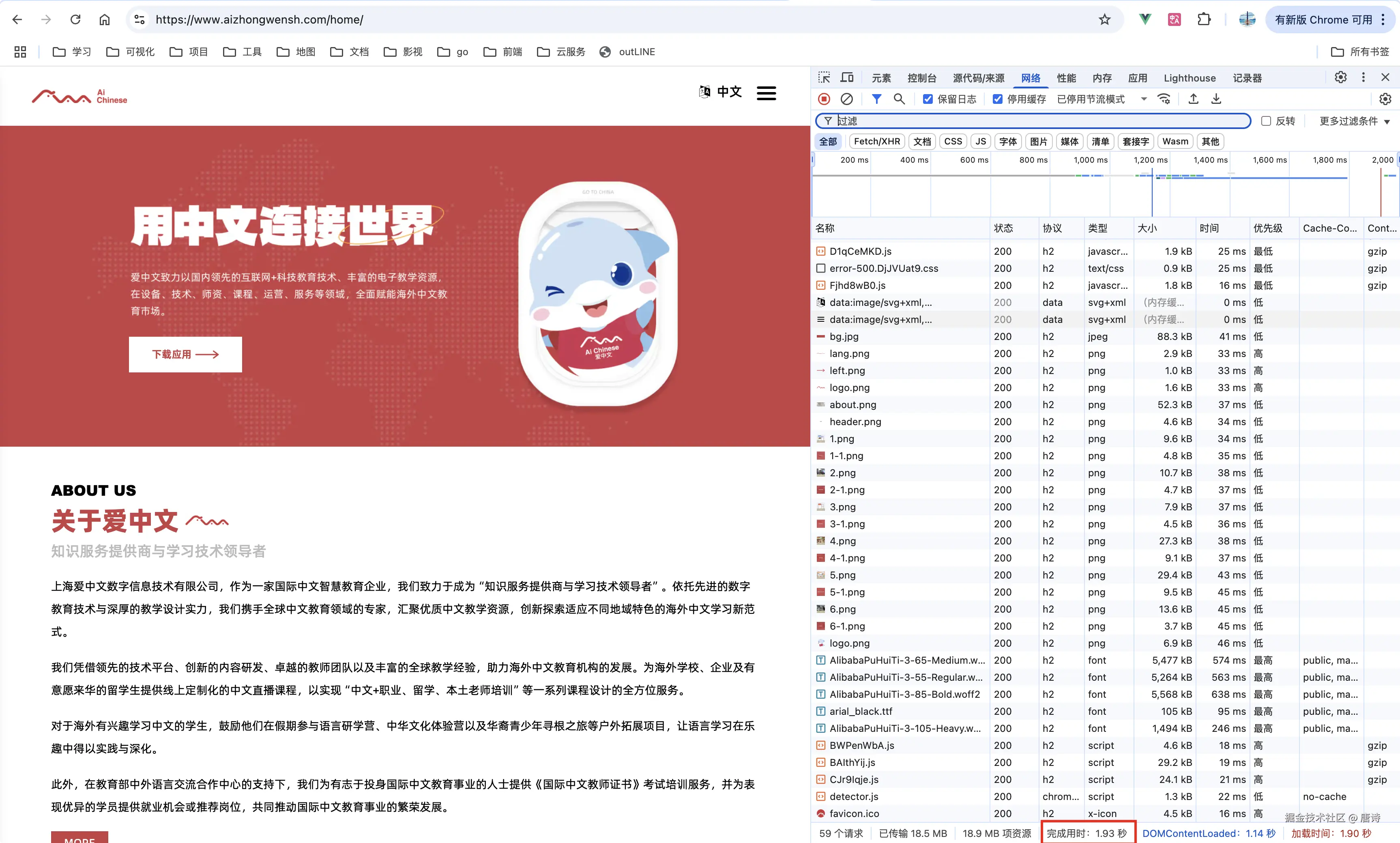Switch to the 控制台 tab
The image size is (1400, 843).
(x=921, y=78)
